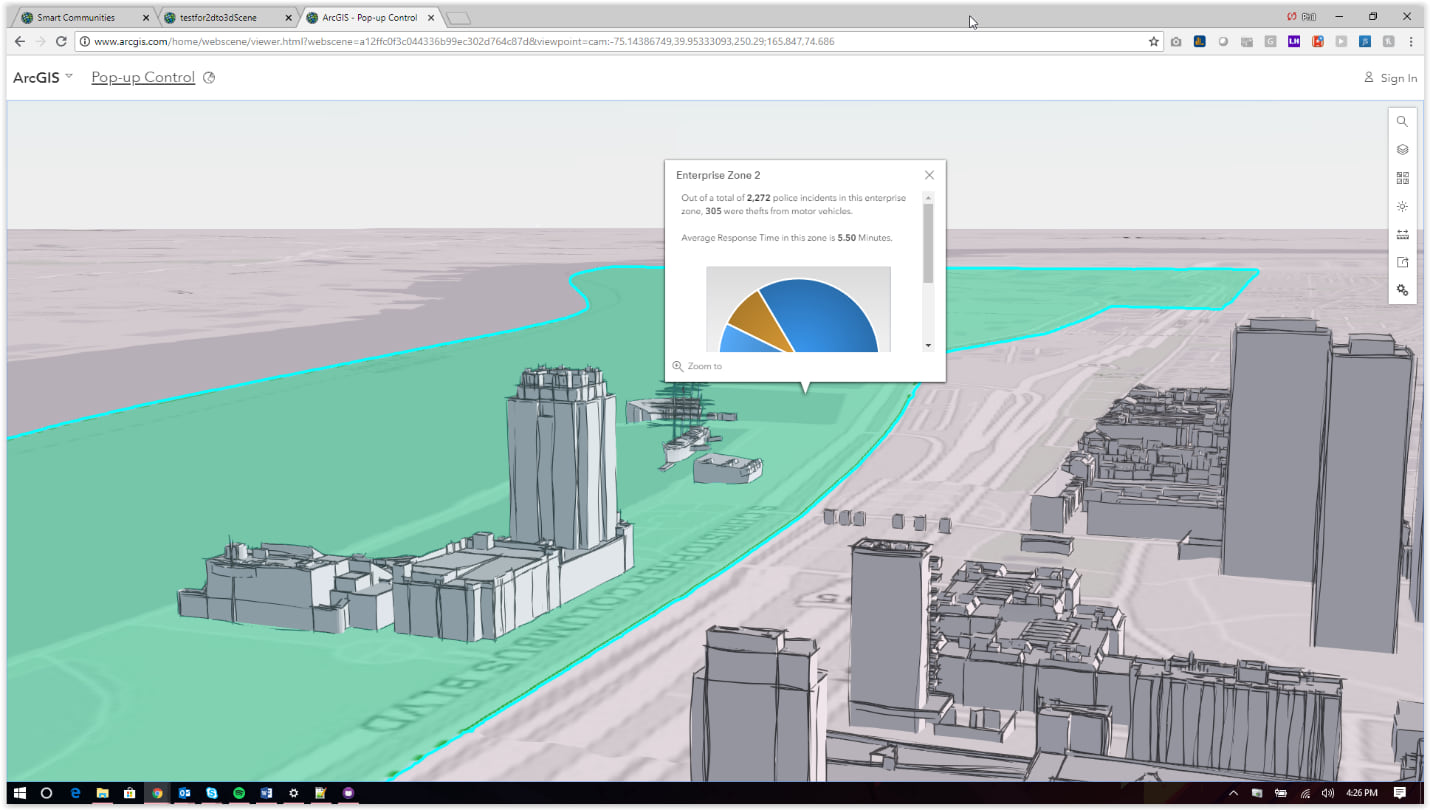1430x810 pixels.
Task: Open the Layers panel icon
Action: pos(1402,150)
